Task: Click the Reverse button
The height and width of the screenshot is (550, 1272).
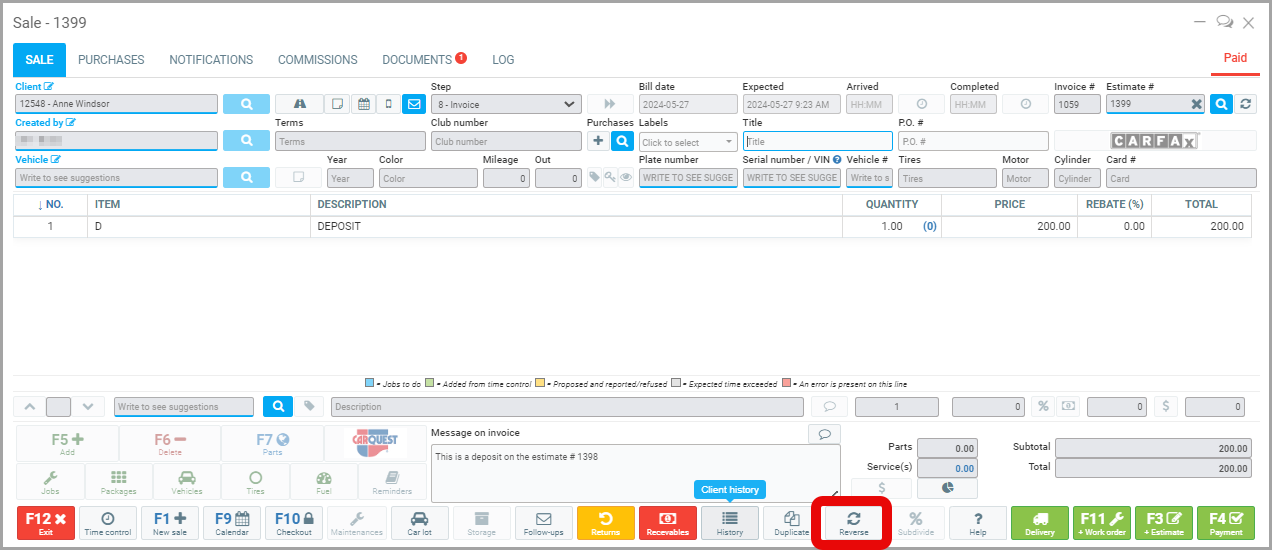Action: point(853,523)
